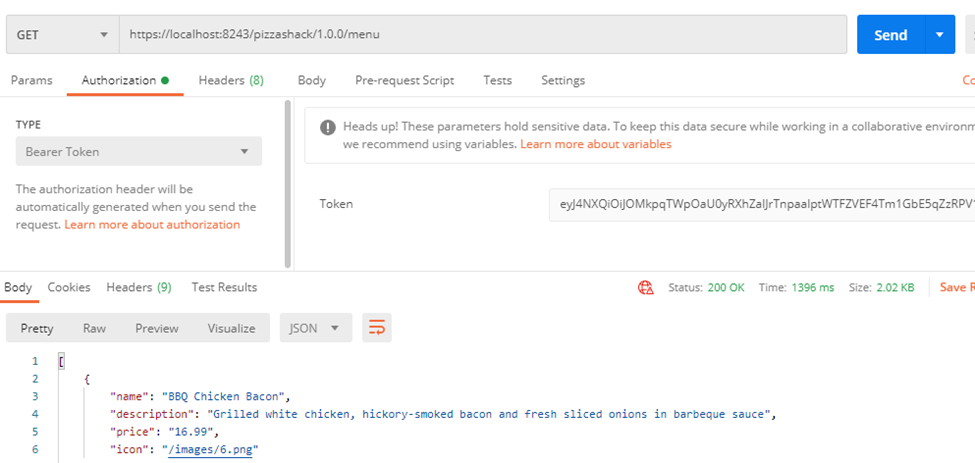Open the JSON format dropdown
The image size is (975, 463).
316,328
